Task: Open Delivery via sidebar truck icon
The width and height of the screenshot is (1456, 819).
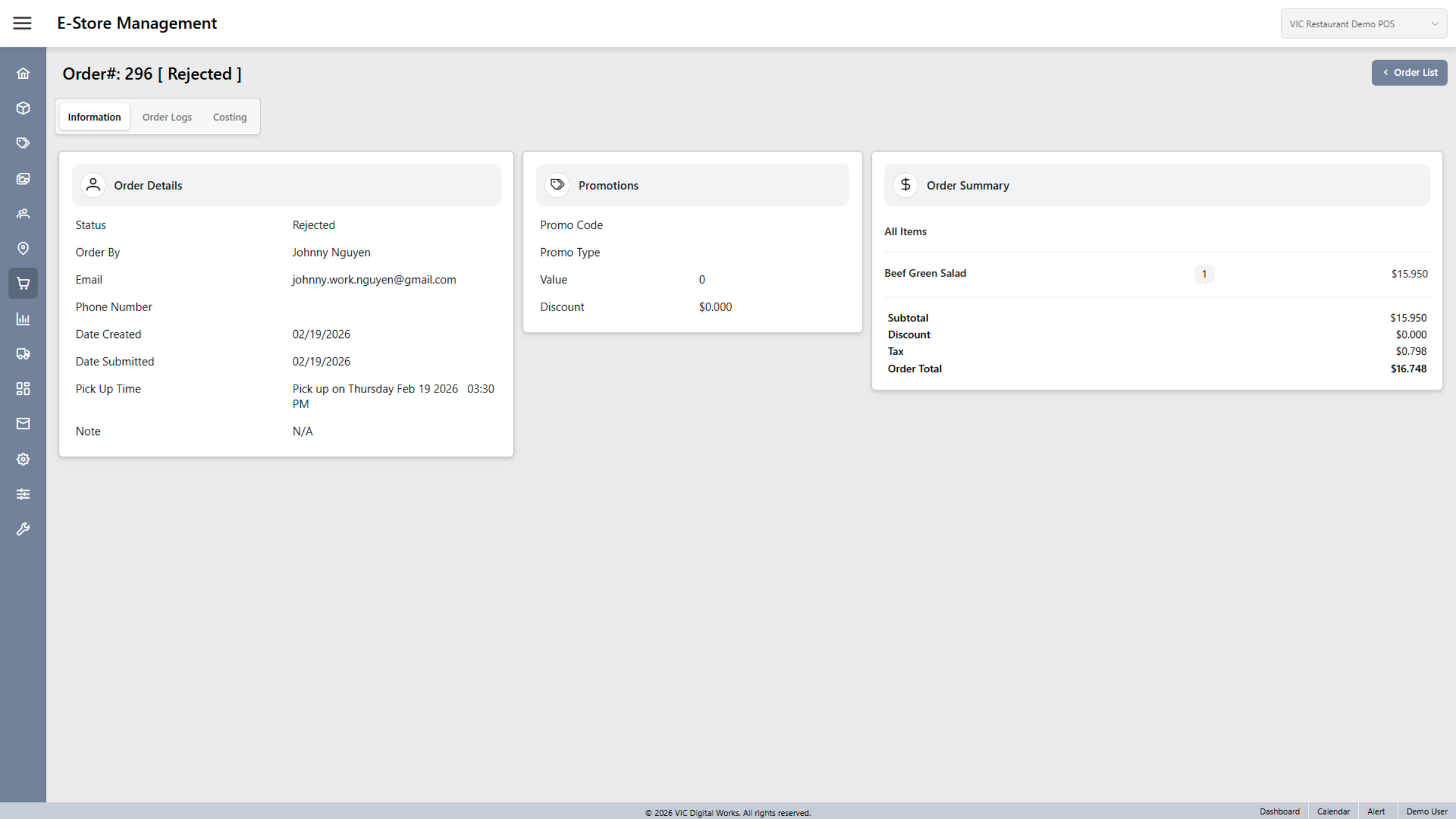Action: [23, 354]
